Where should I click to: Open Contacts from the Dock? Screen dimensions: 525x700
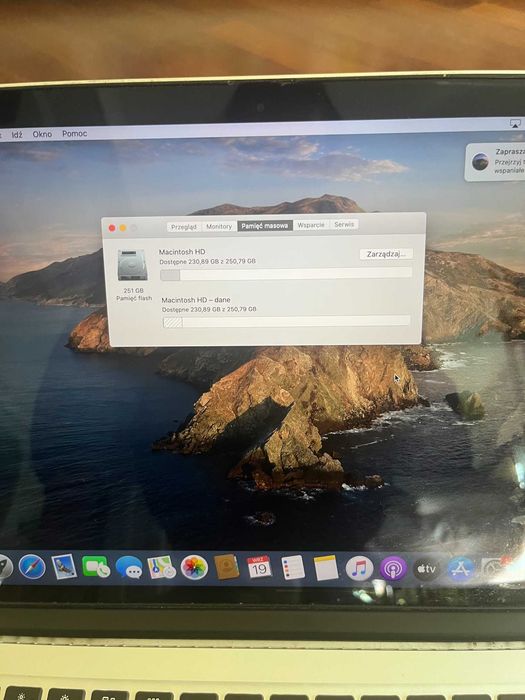[x=227, y=567]
